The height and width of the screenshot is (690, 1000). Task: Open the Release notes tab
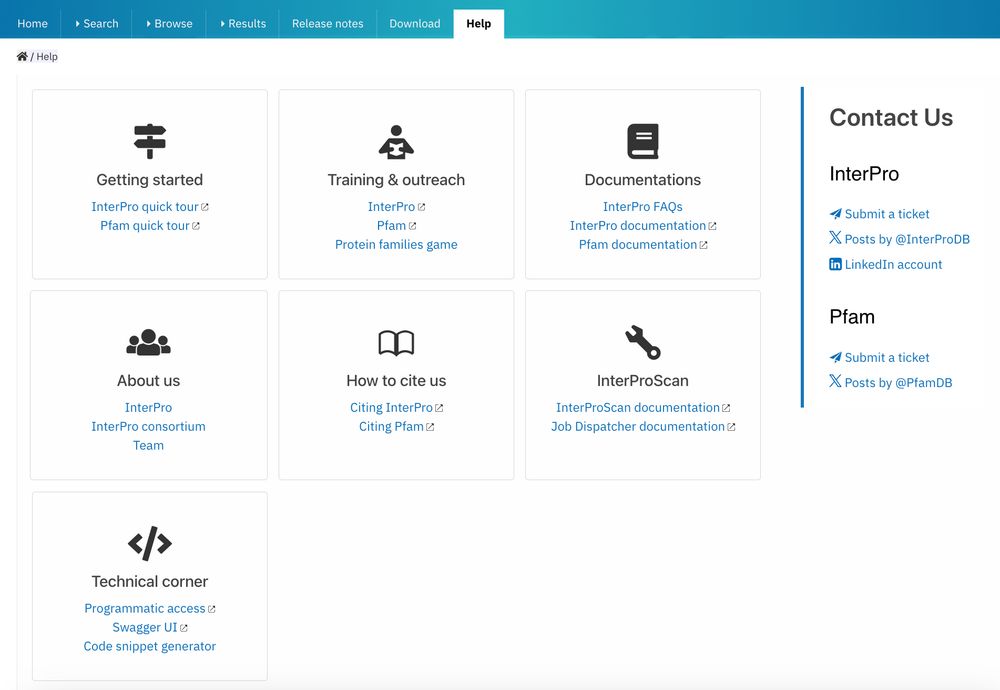click(328, 24)
